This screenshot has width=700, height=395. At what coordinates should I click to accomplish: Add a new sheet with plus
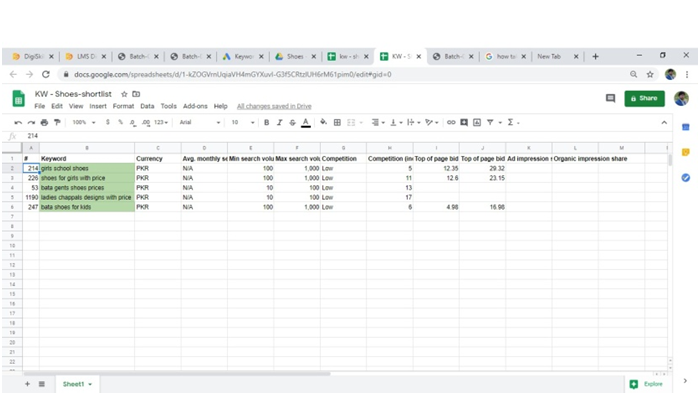pyautogui.click(x=27, y=384)
